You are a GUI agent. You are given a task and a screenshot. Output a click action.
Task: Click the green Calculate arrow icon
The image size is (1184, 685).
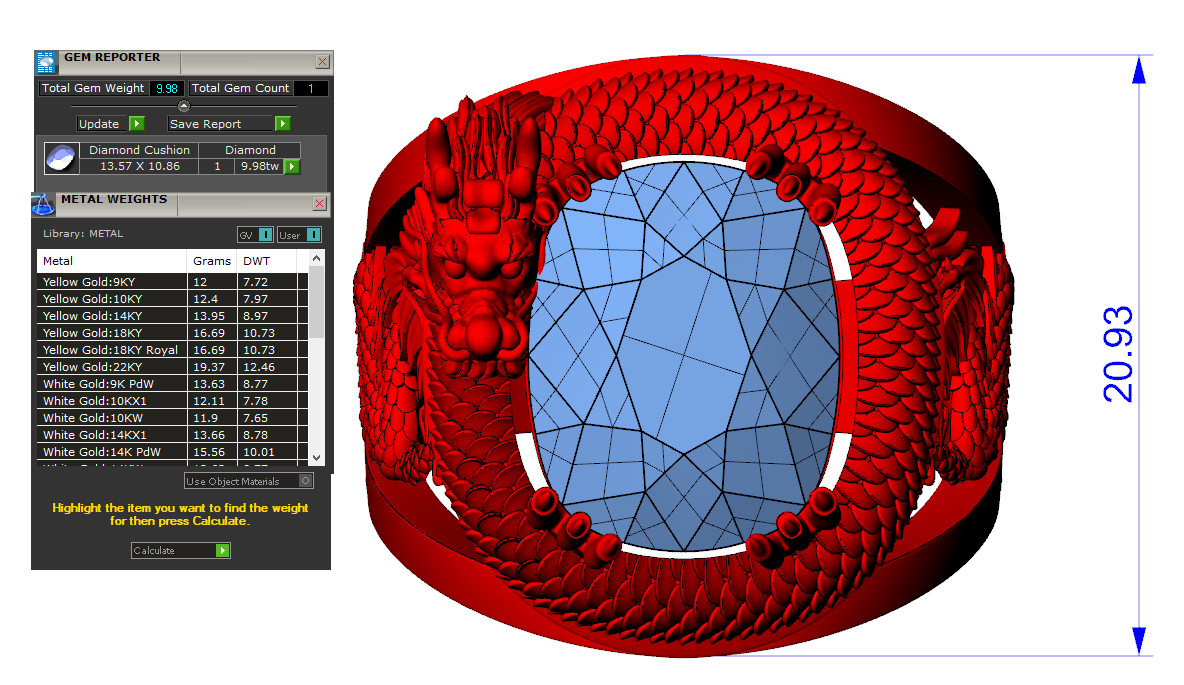tap(223, 551)
